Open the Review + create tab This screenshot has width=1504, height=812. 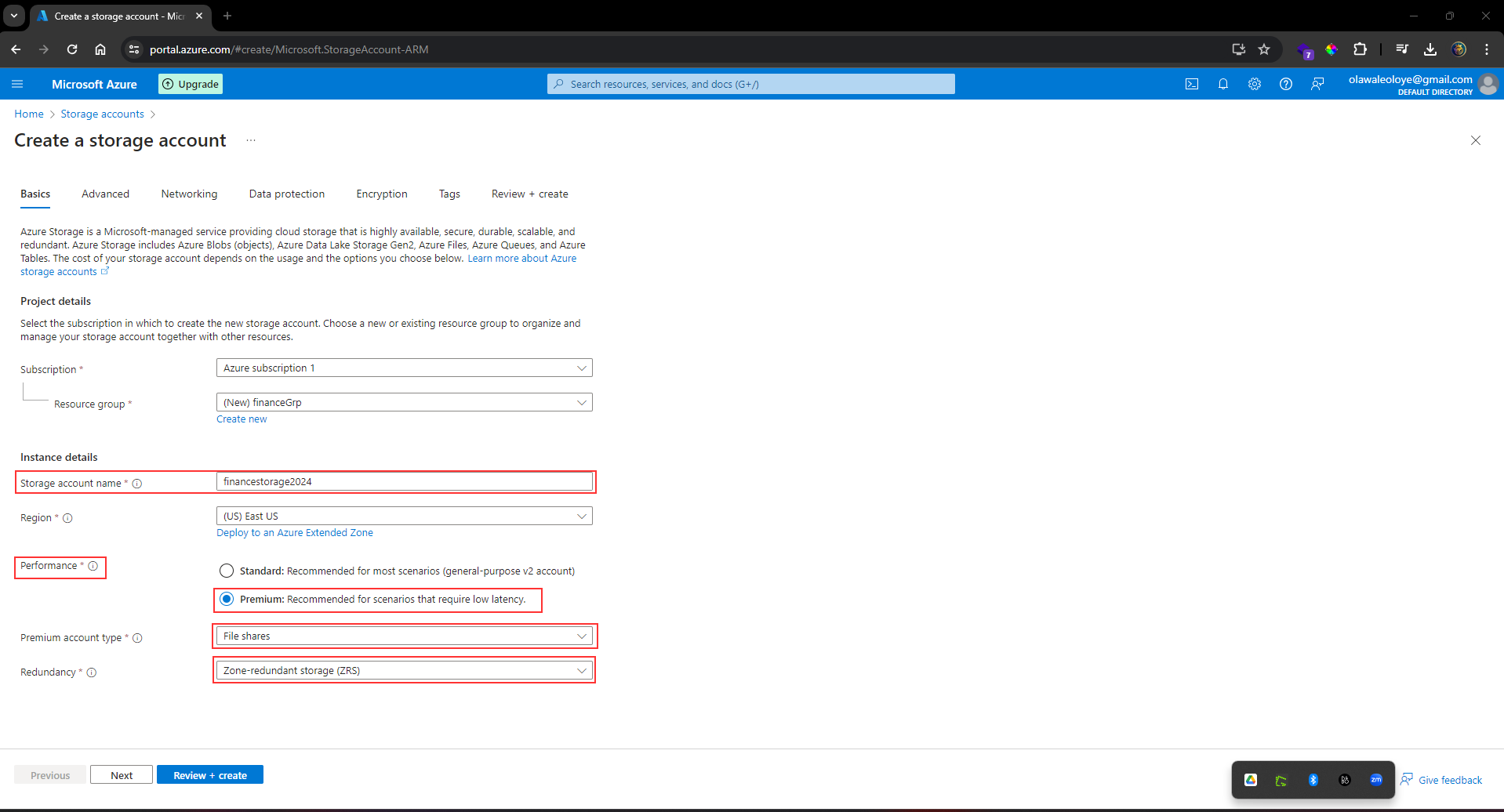(x=530, y=194)
